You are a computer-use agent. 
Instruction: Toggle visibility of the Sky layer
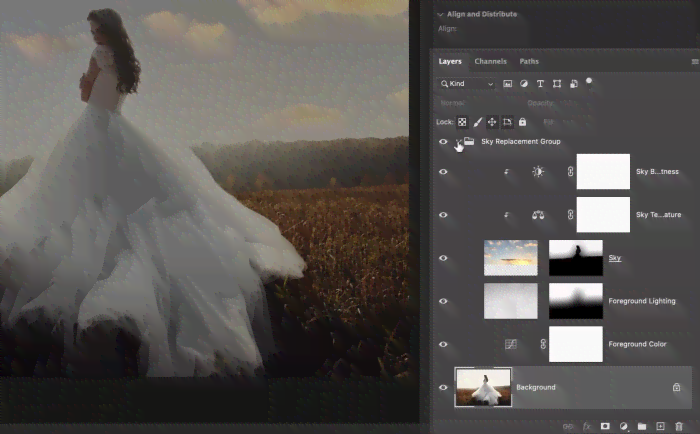pyautogui.click(x=443, y=258)
